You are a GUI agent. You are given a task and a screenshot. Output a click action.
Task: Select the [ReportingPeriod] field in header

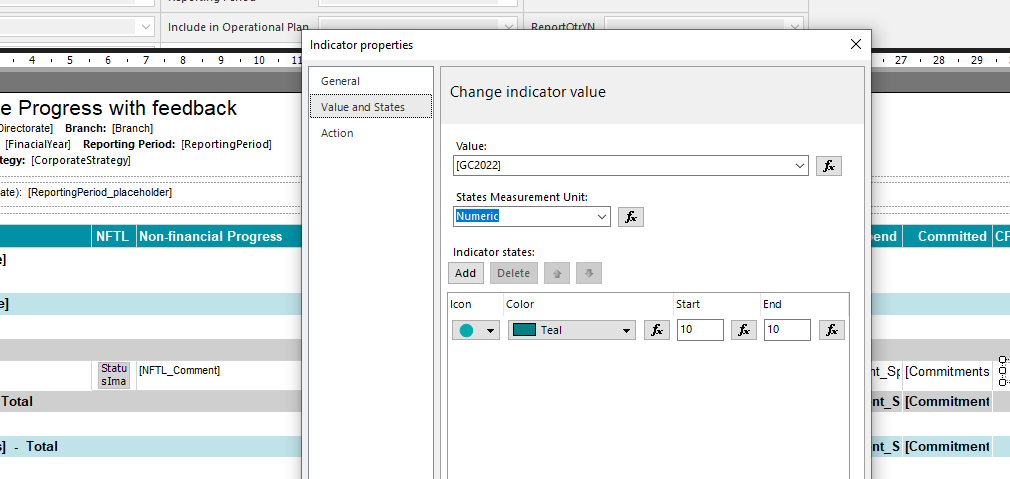[x=226, y=144]
